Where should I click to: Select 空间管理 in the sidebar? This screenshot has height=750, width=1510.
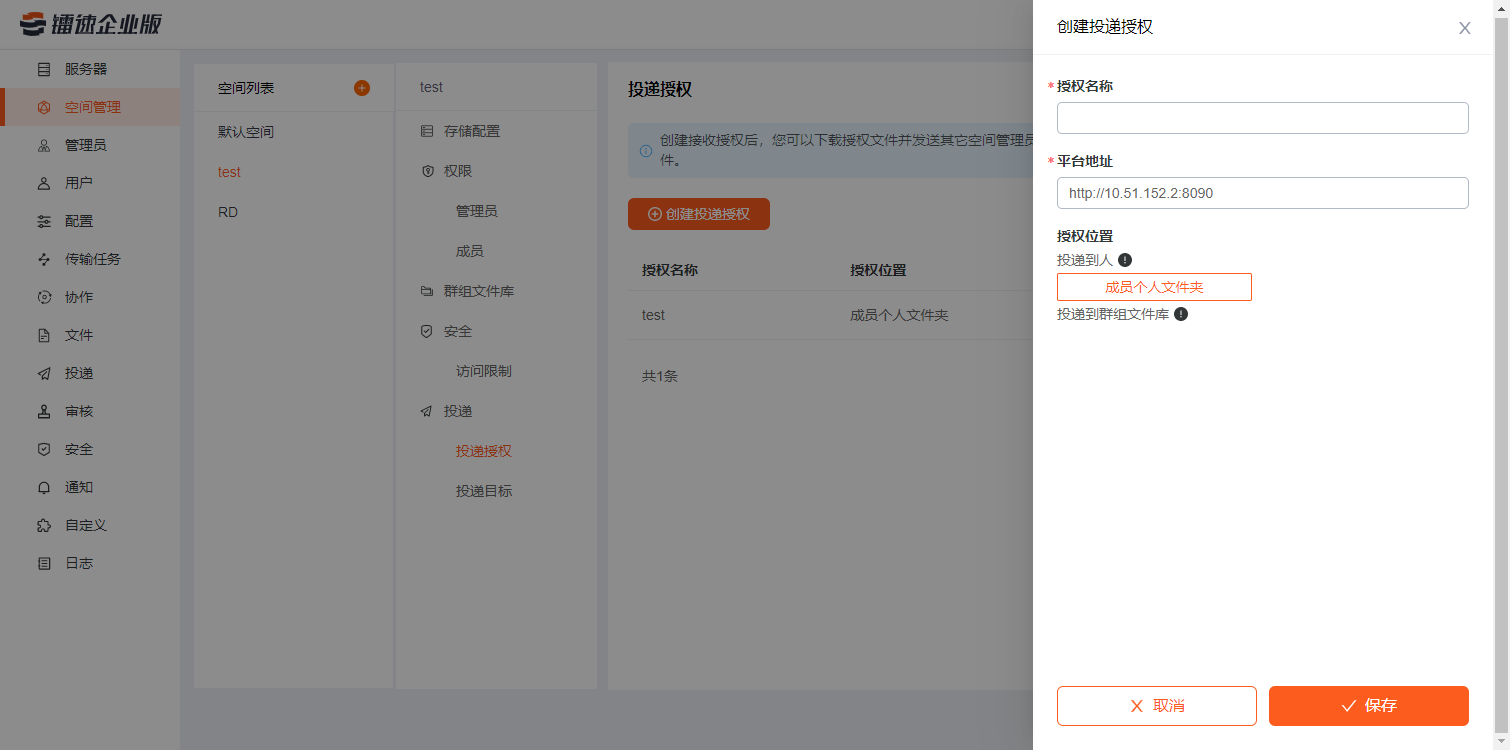(x=90, y=107)
